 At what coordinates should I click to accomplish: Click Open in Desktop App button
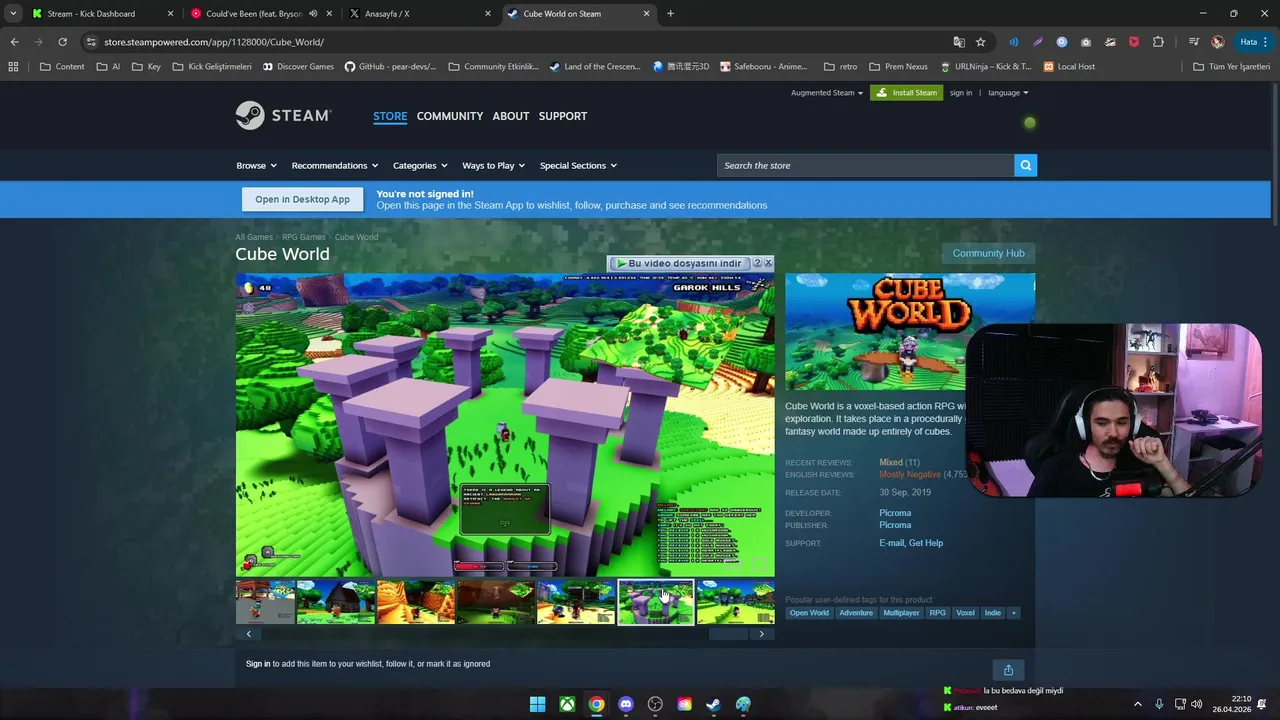pyautogui.click(x=302, y=199)
